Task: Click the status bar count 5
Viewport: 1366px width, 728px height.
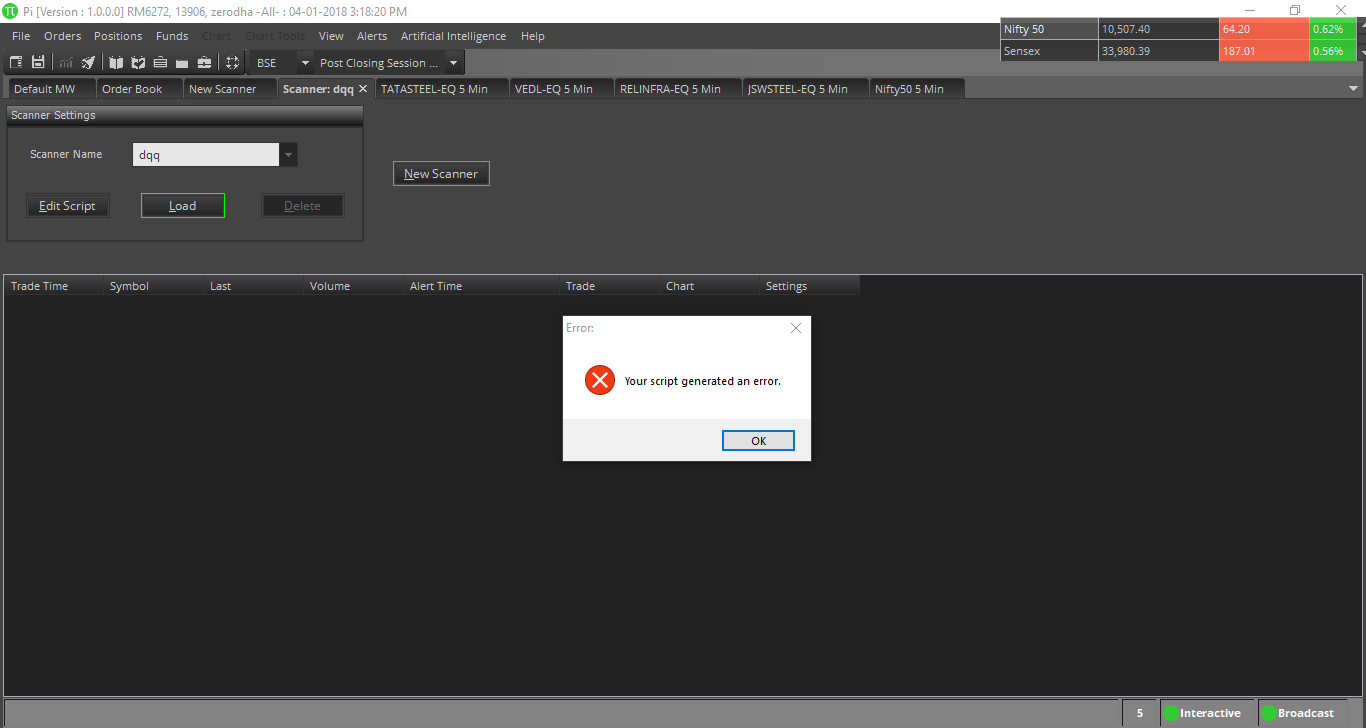Action: [x=1139, y=713]
